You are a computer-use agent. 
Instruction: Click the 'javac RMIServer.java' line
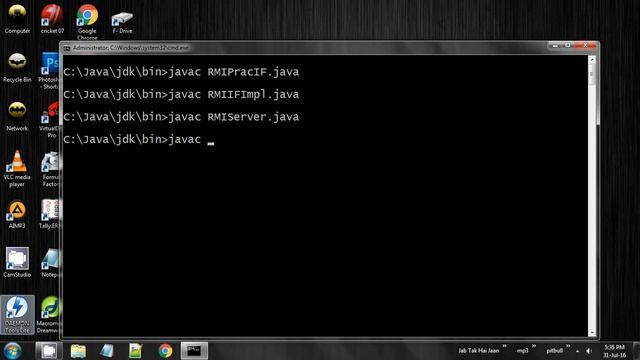pyautogui.click(x=181, y=117)
